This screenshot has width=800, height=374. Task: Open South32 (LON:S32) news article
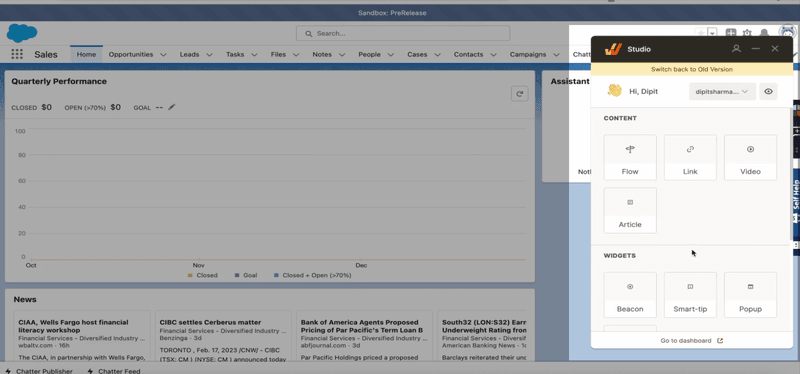click(x=484, y=326)
